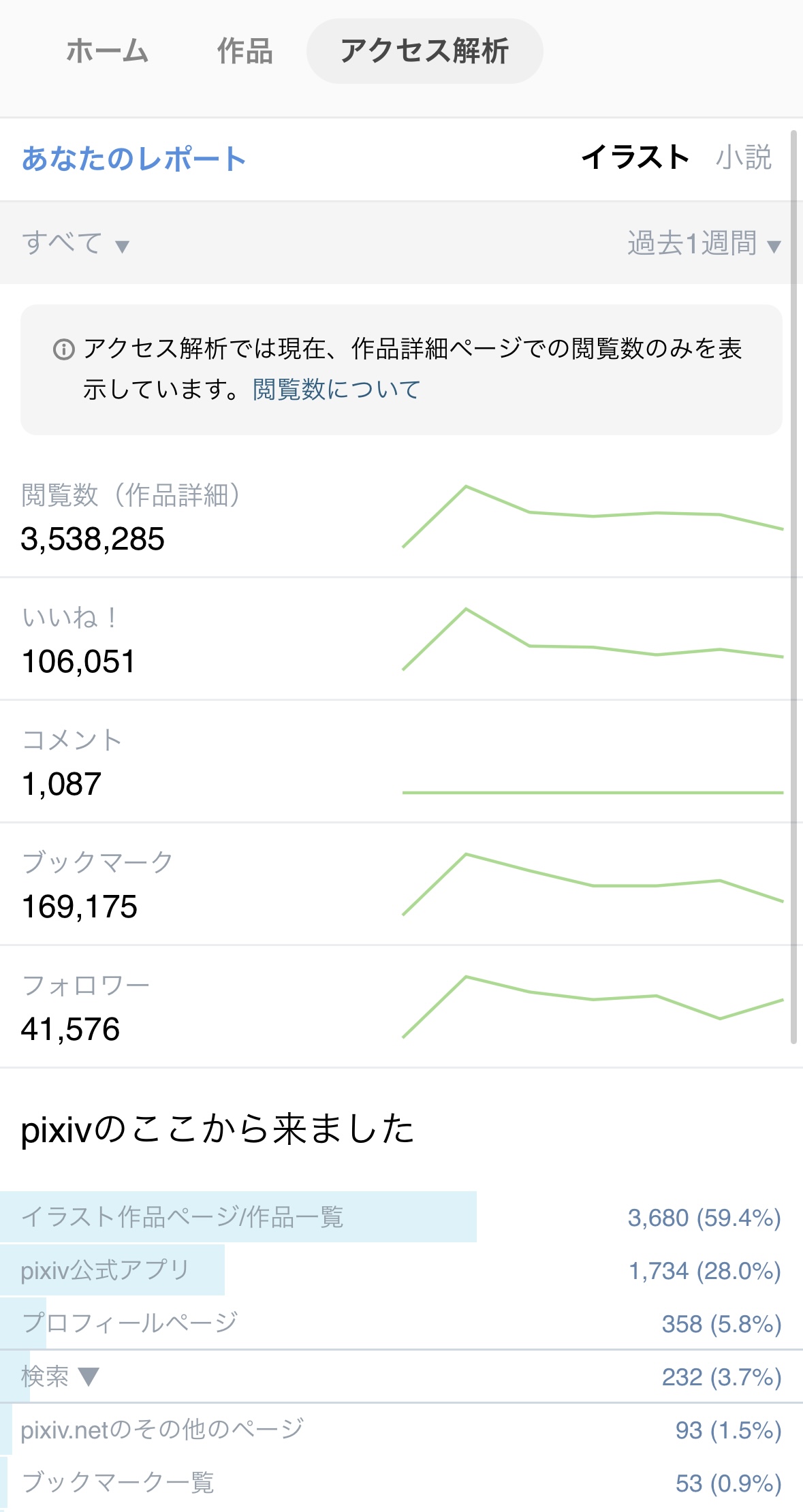Open the 過去1週間 period dropdown
Screen dimensions: 803x1512
pyautogui.click(x=703, y=243)
